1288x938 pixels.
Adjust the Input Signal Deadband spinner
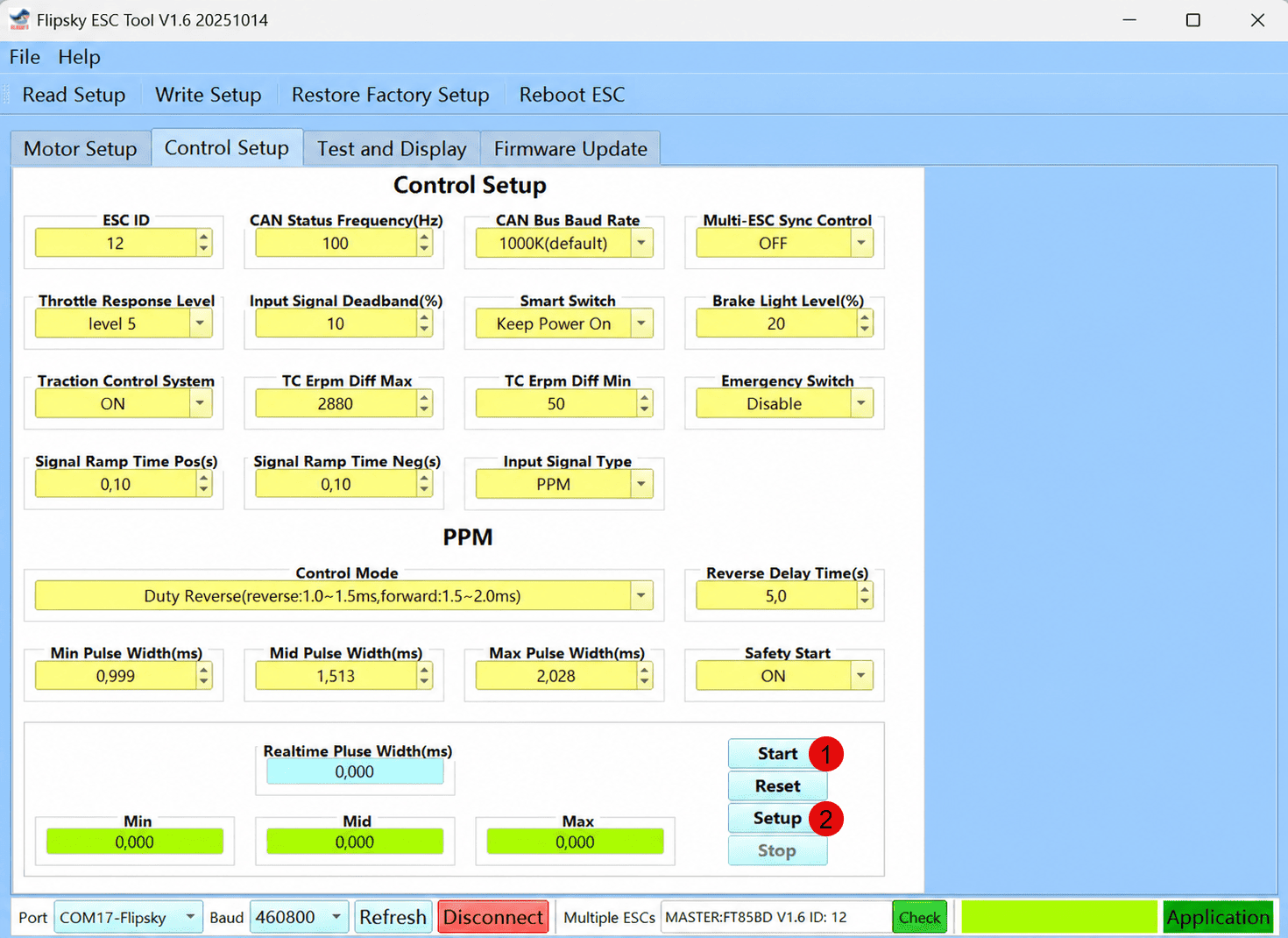click(x=425, y=324)
